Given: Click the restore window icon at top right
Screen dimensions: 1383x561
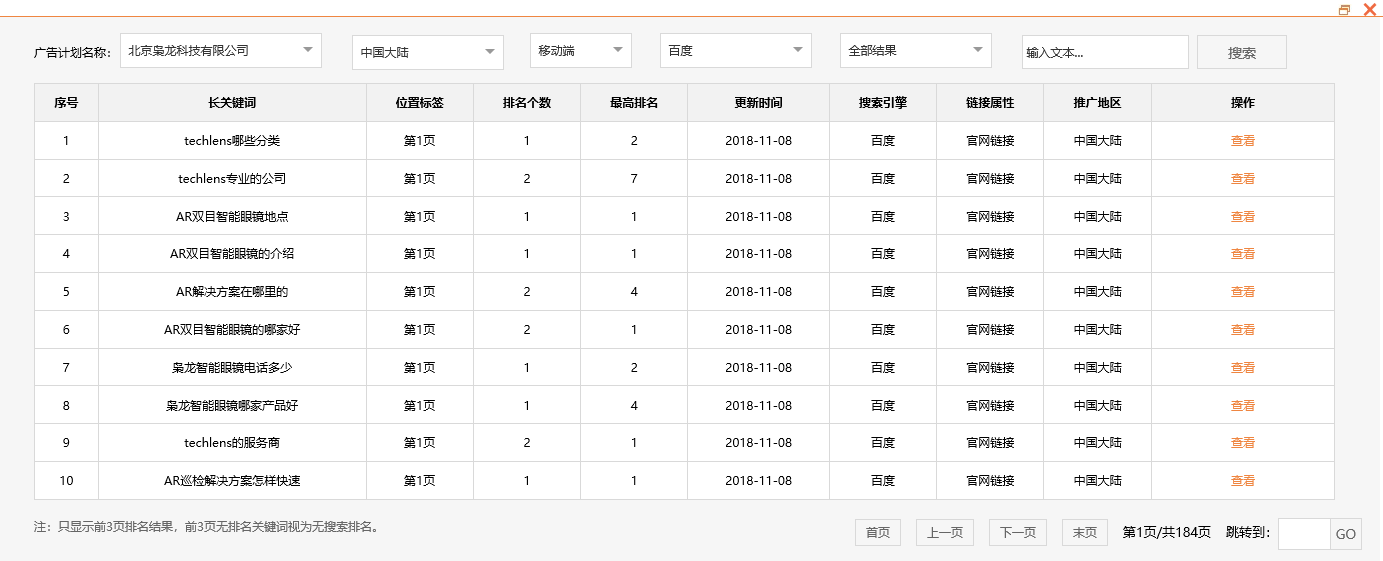Looking at the screenshot, I should tap(1345, 9).
